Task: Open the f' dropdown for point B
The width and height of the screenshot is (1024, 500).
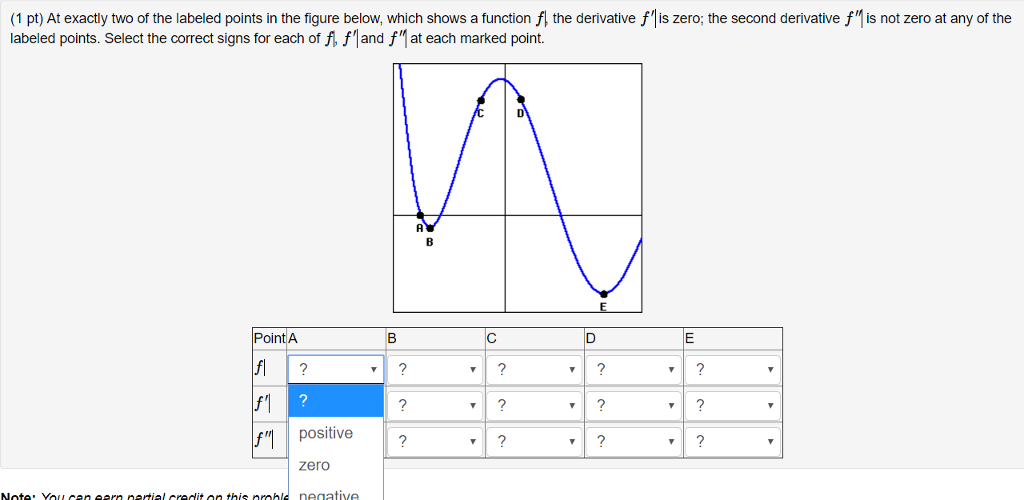Action: 435,406
